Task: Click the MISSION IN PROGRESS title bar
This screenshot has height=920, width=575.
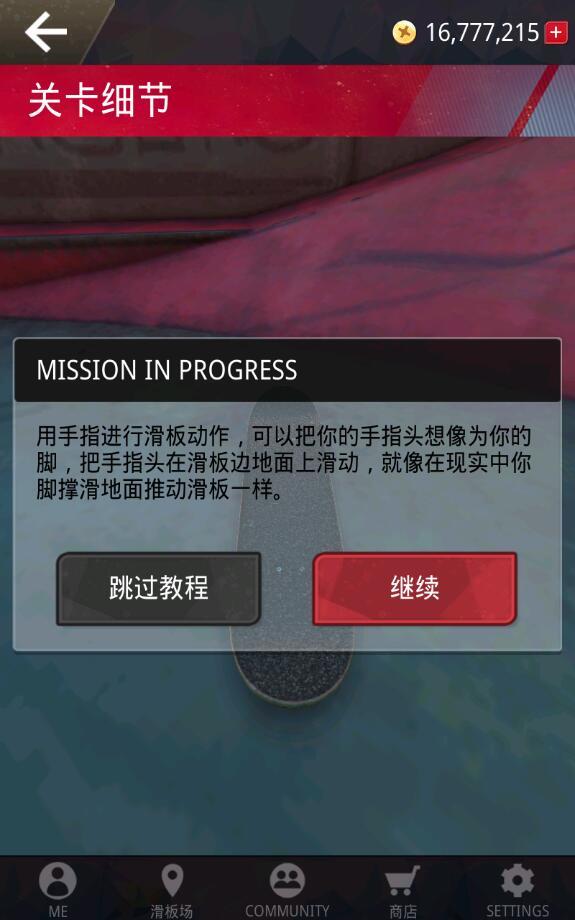Action: click(288, 370)
